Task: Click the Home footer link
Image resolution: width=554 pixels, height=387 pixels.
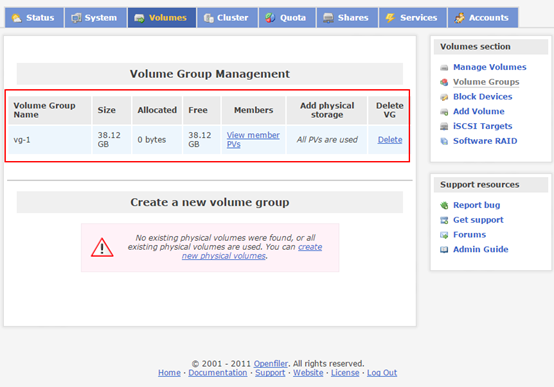Action: 169,373
